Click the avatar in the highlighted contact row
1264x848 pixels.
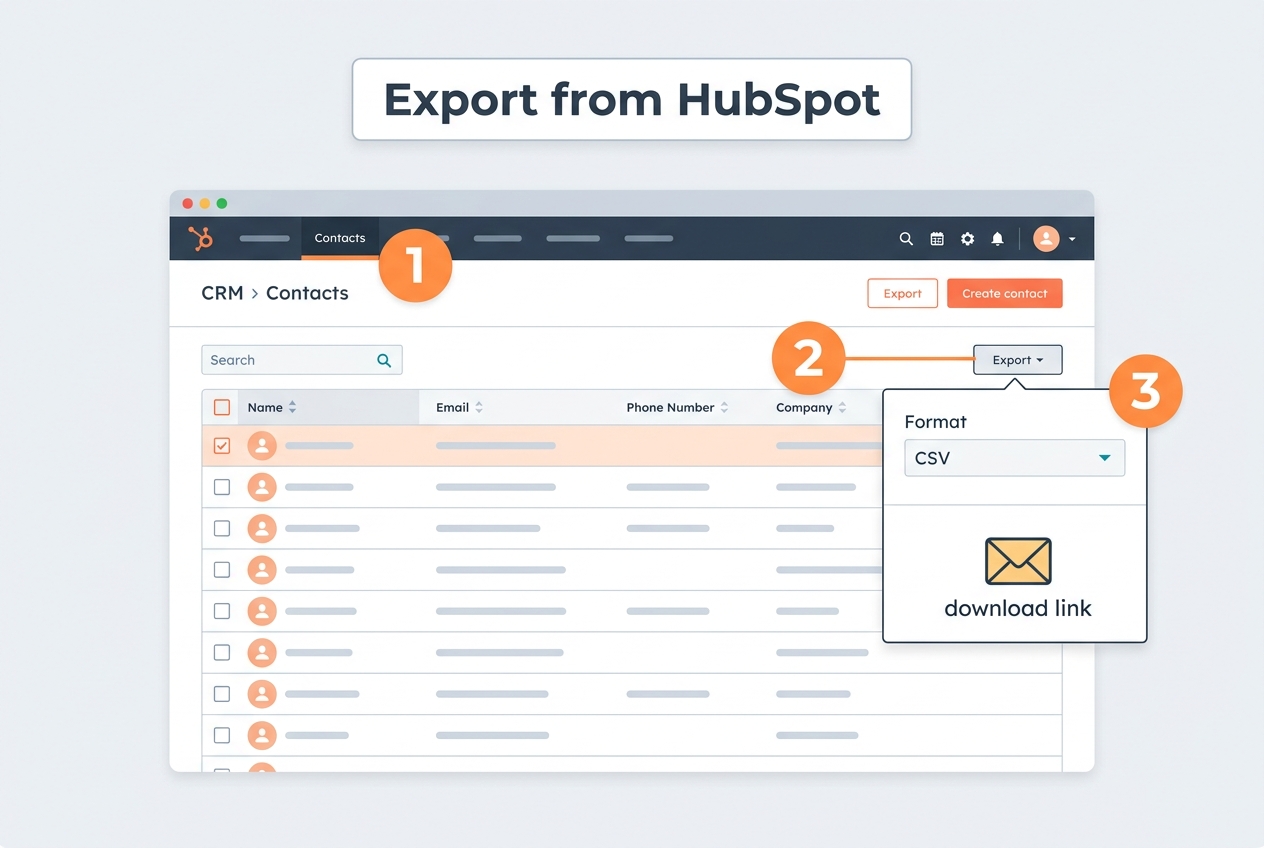click(x=262, y=446)
